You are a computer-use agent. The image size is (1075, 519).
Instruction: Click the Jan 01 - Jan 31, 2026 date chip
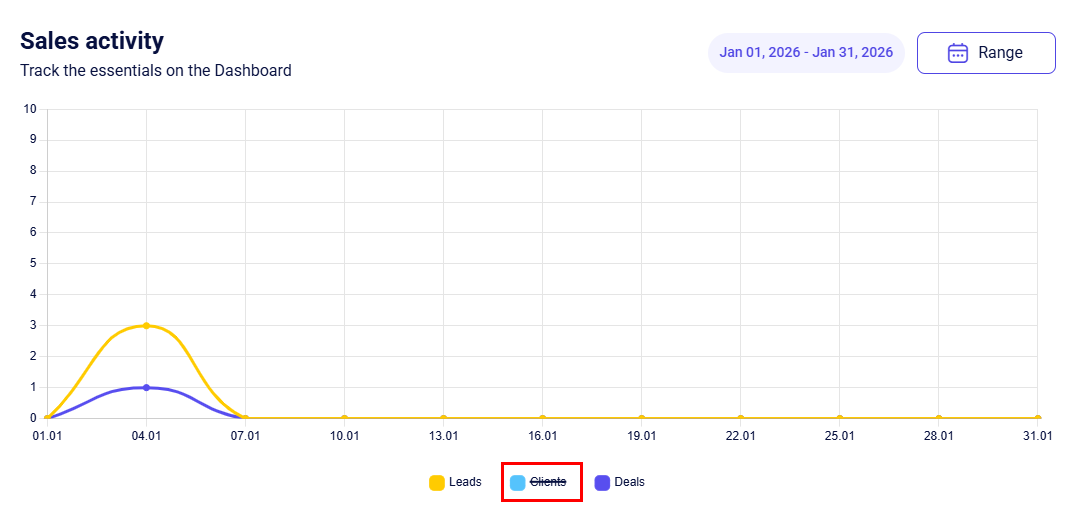(805, 53)
